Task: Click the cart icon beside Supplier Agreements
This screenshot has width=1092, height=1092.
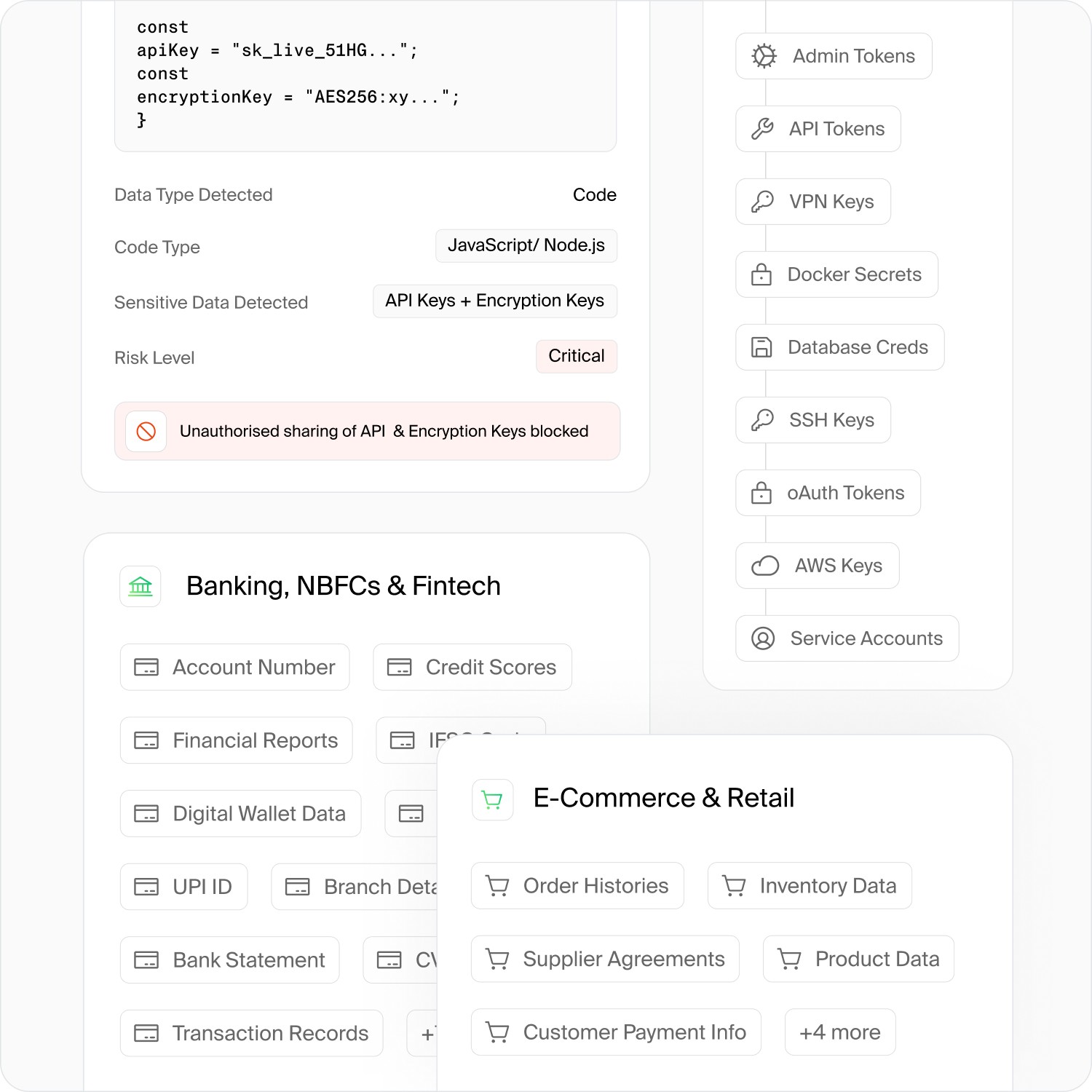Action: 497,959
